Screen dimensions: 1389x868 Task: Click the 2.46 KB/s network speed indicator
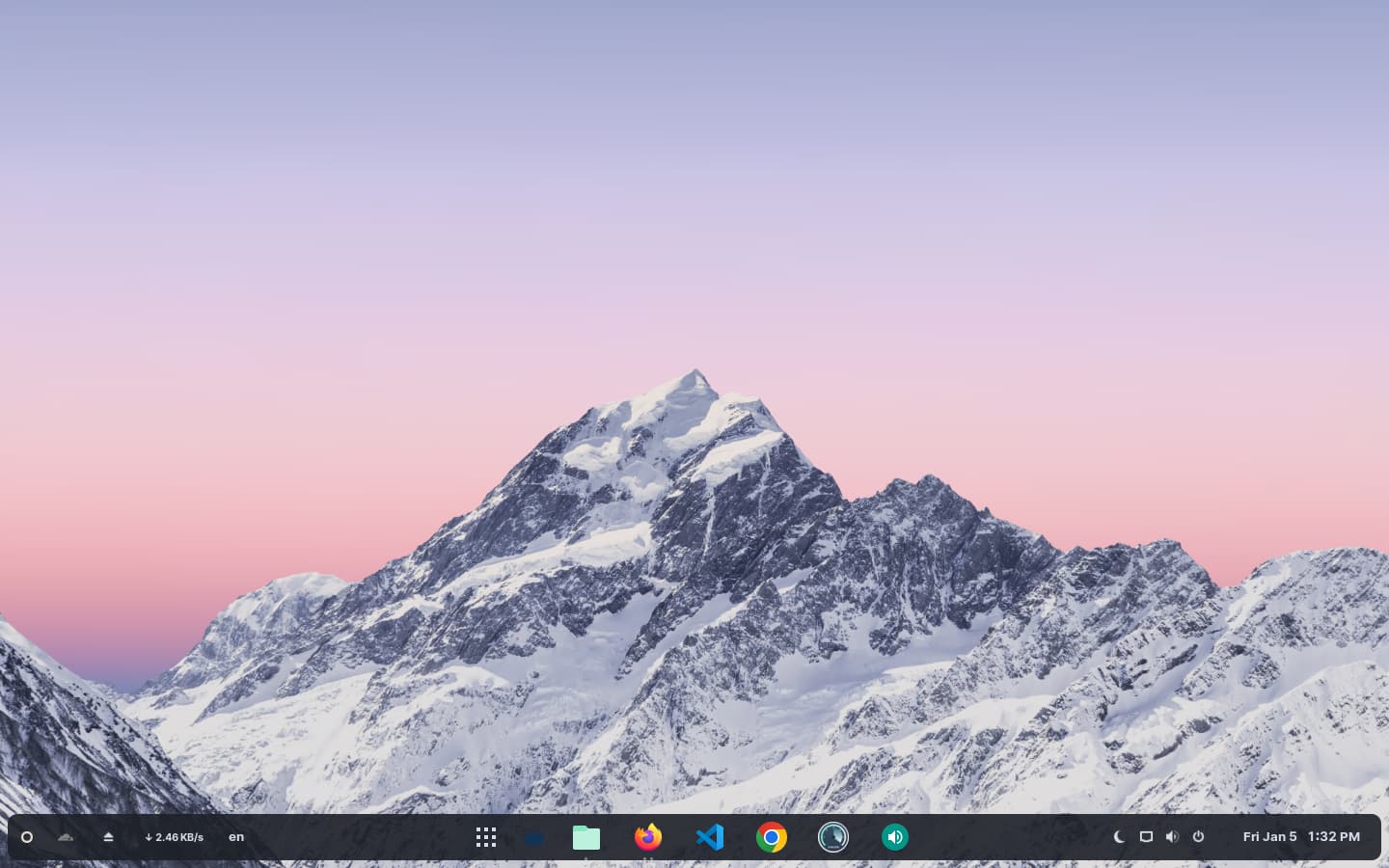coord(175,837)
